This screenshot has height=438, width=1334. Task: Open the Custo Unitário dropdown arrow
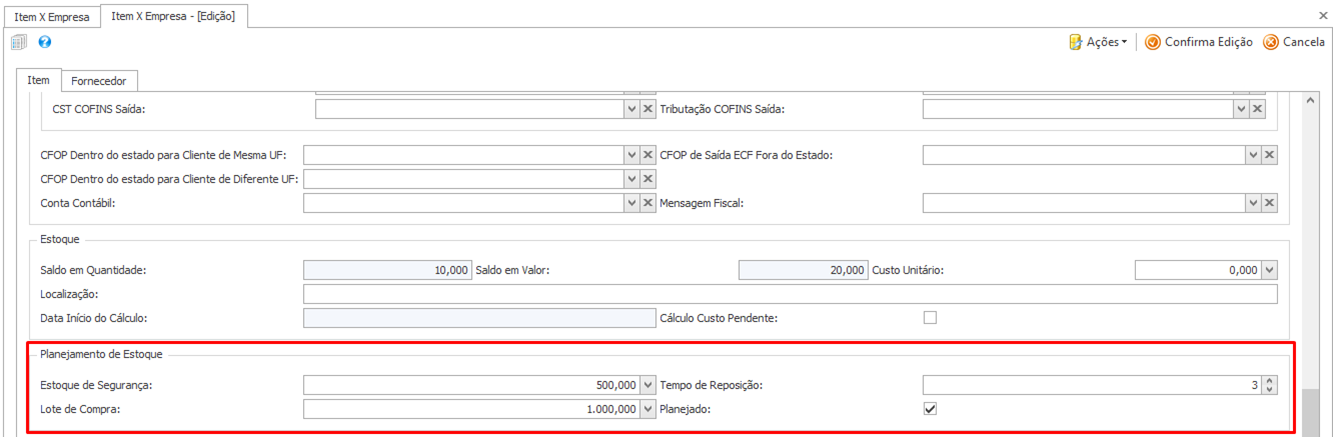click(x=1269, y=270)
